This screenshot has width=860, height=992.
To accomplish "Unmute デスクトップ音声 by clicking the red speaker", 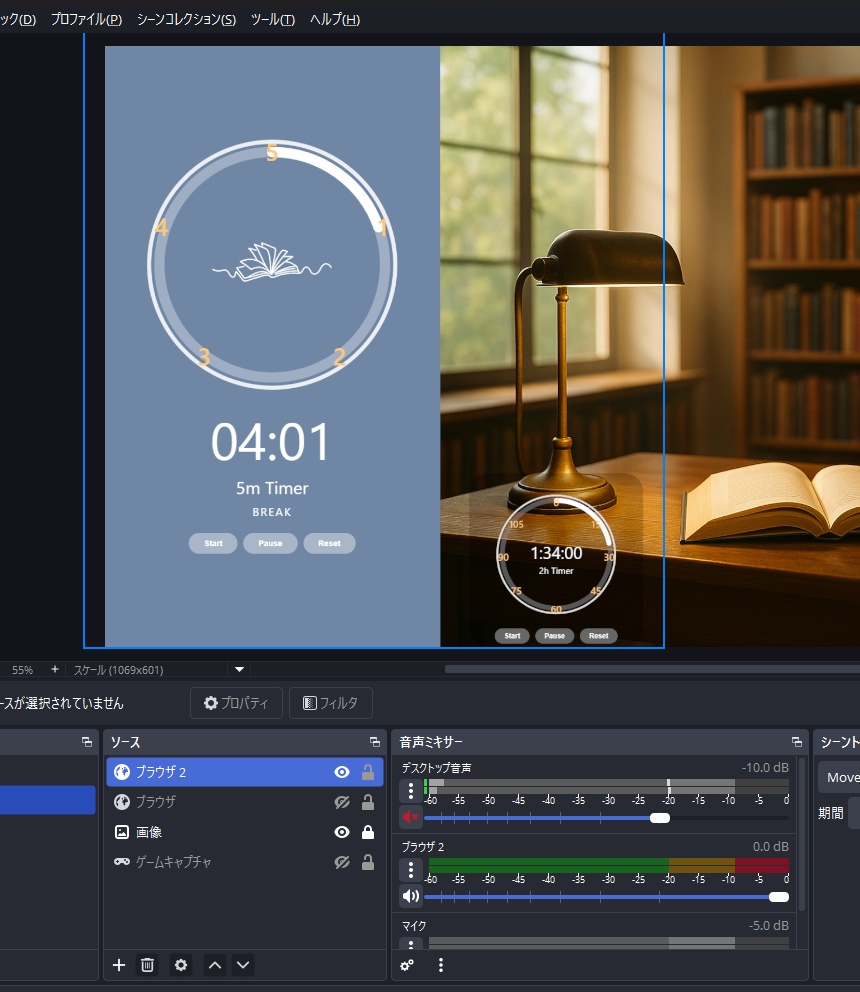I will pyautogui.click(x=409, y=817).
